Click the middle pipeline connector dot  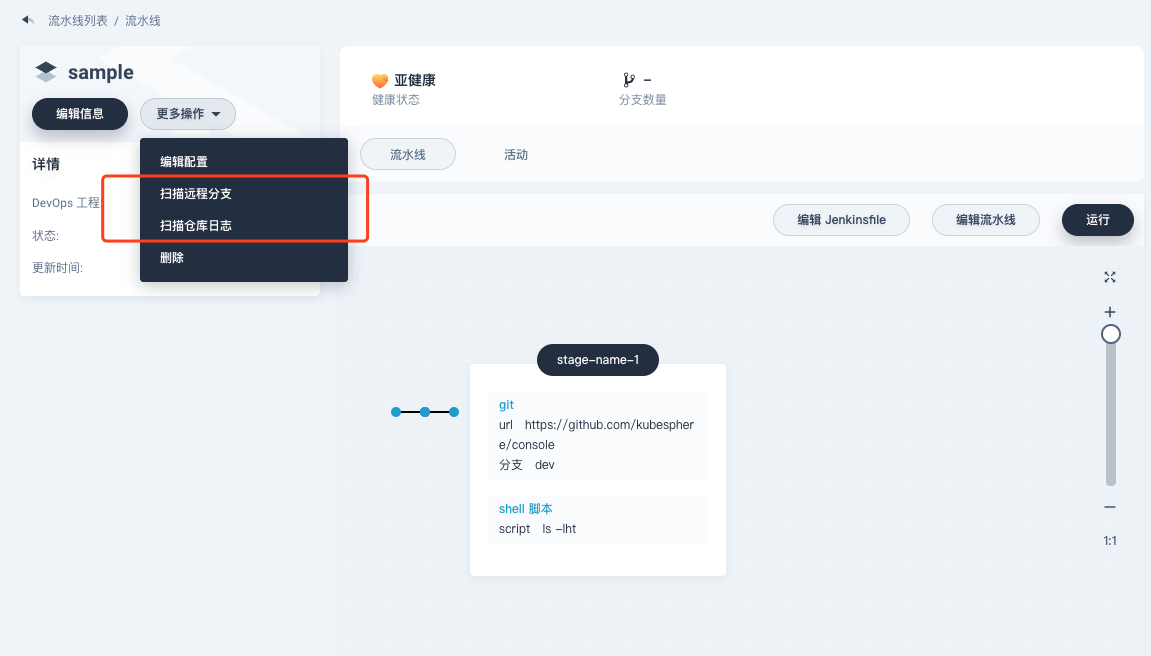(425, 412)
